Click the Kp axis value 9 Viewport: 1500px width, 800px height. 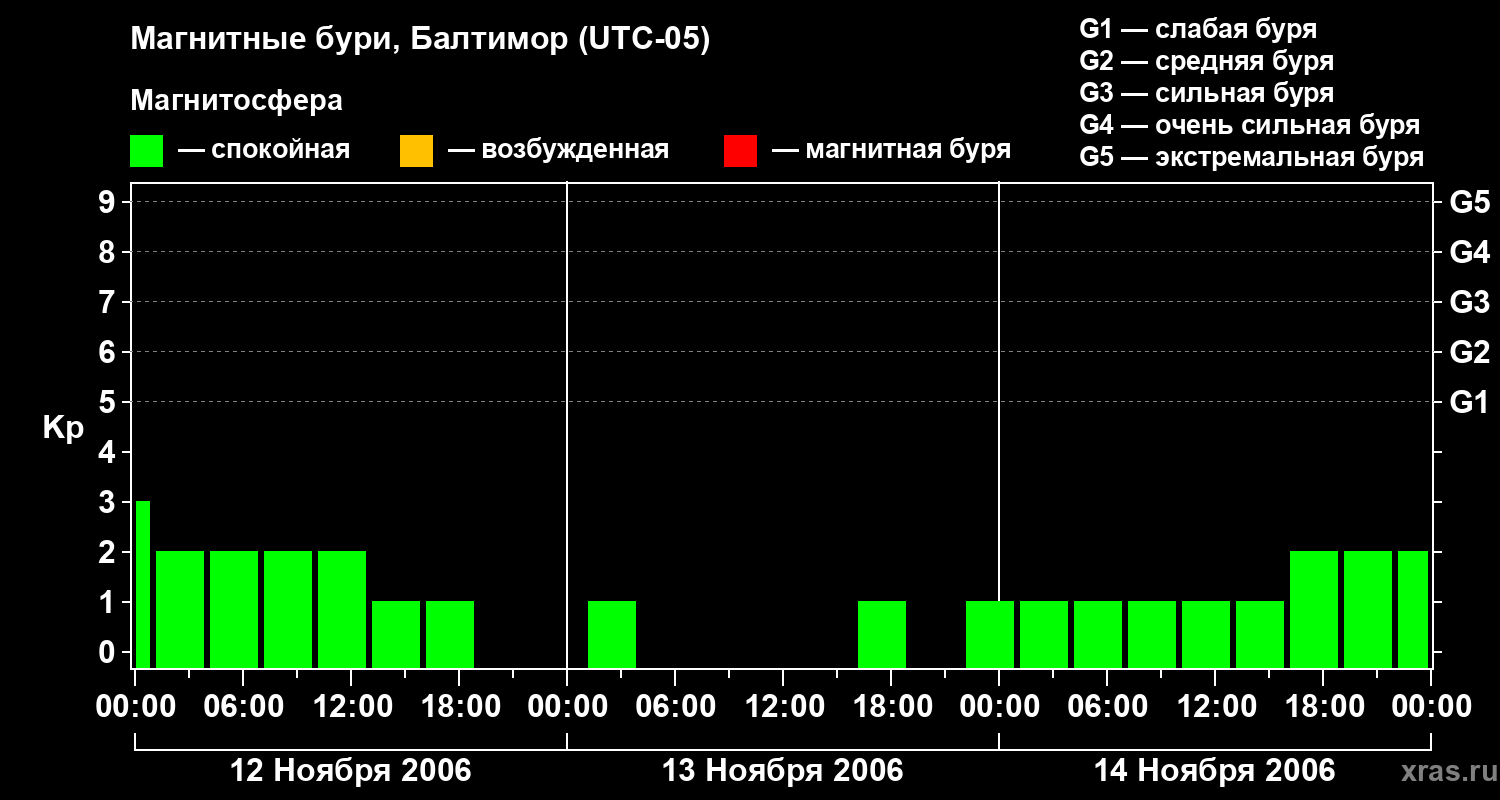pos(109,202)
